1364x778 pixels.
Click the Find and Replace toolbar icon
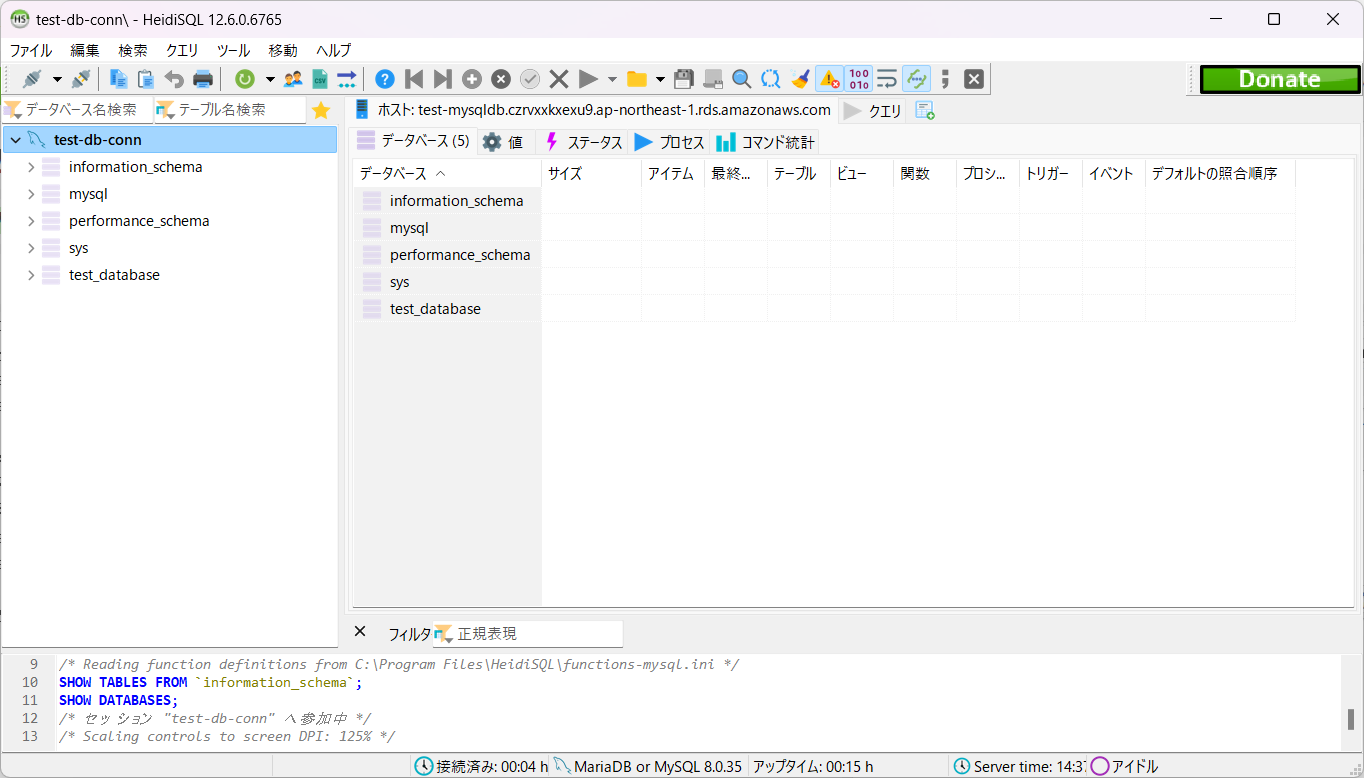[770, 78]
